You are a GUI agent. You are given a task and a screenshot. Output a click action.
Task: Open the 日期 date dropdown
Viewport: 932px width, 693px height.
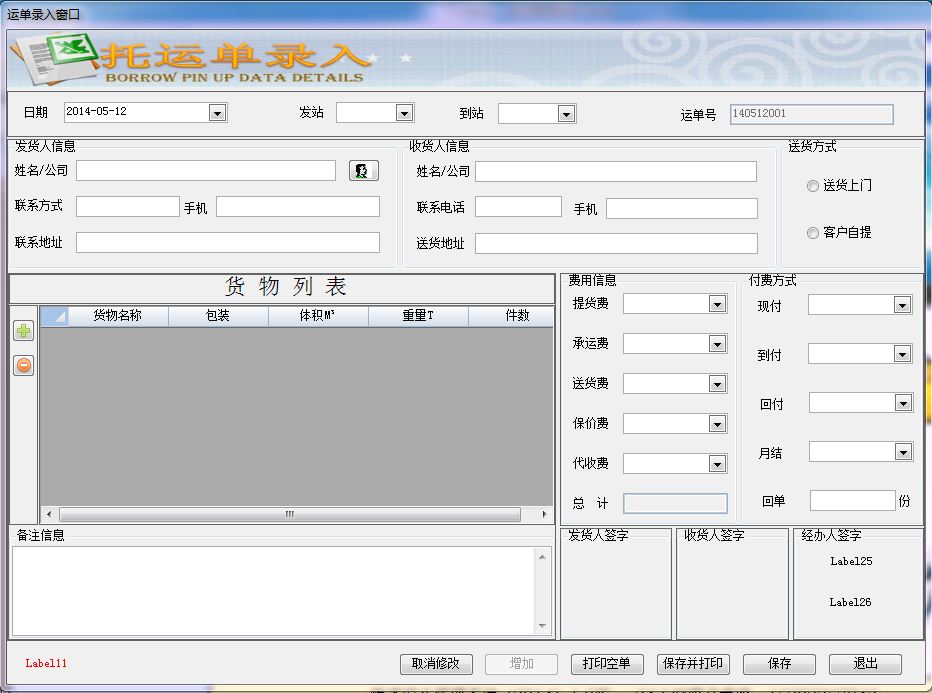pos(218,113)
